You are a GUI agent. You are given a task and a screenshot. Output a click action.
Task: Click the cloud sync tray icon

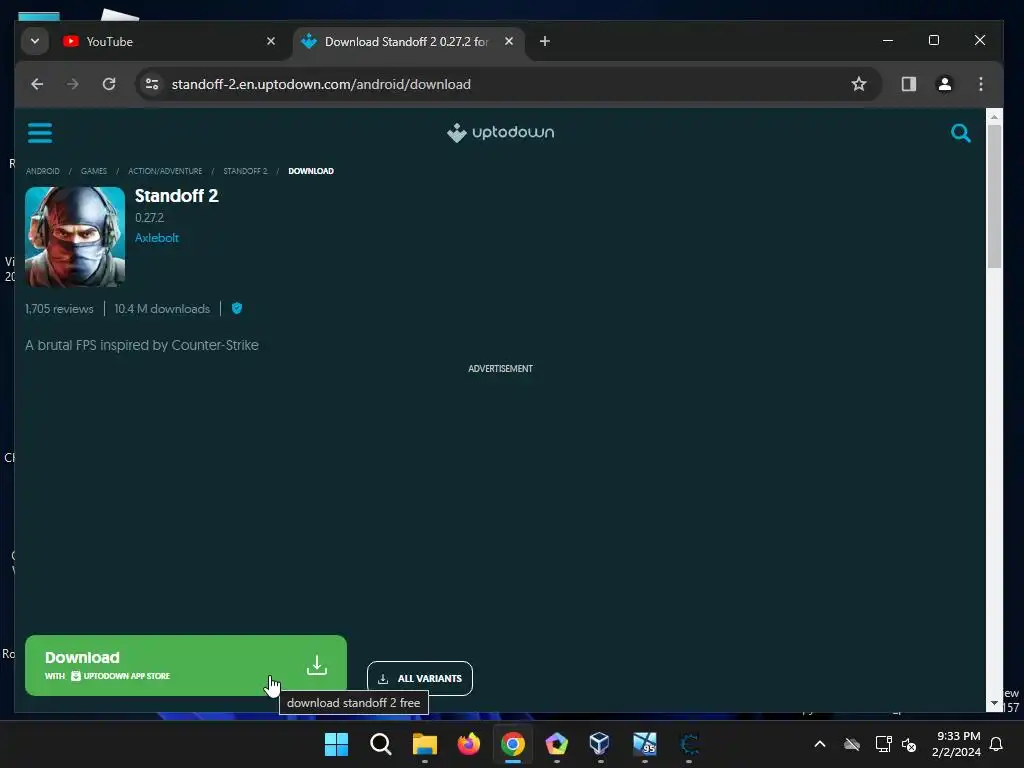pyautogui.click(x=852, y=744)
